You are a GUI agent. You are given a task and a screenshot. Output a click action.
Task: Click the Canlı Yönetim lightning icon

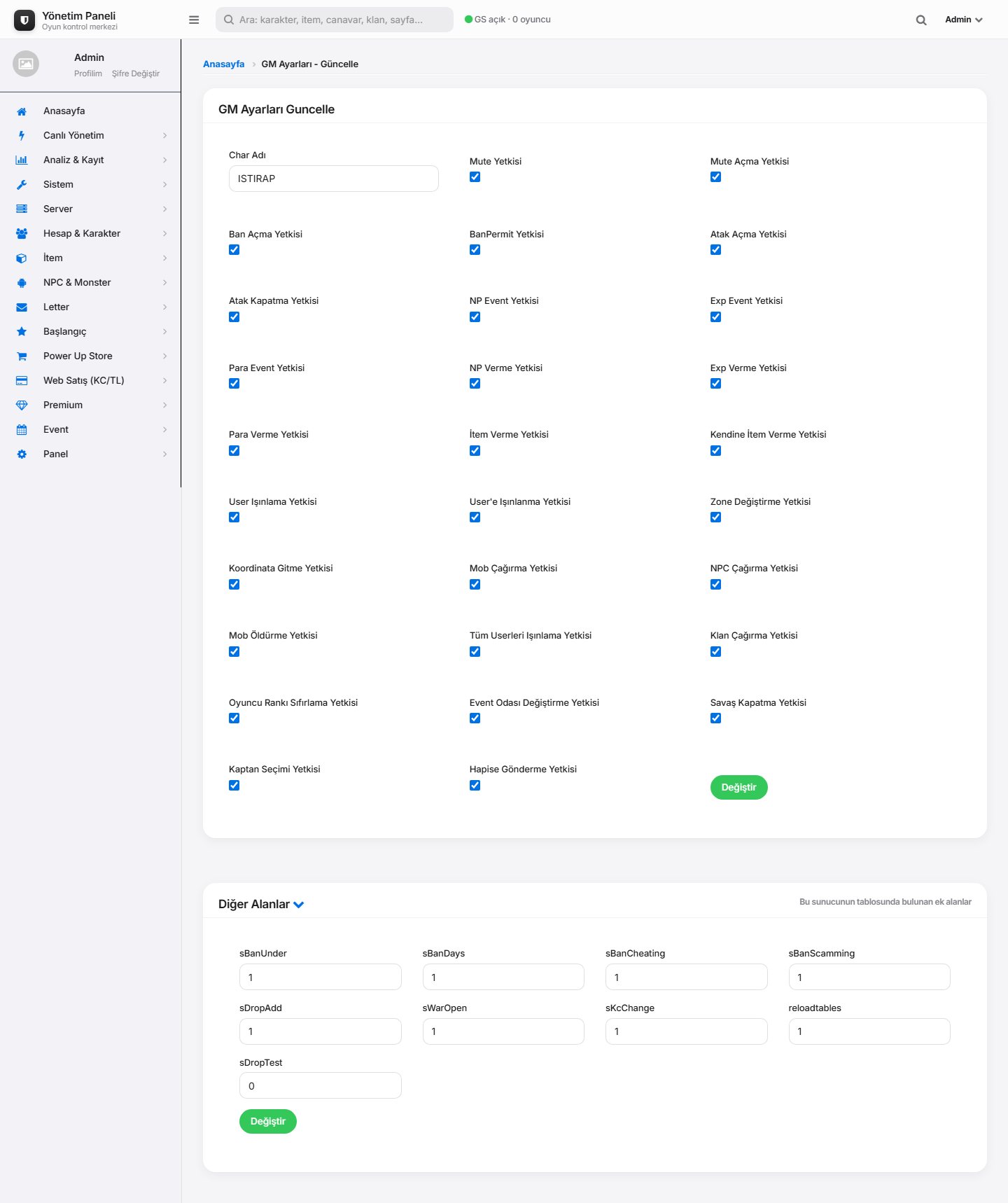point(22,136)
